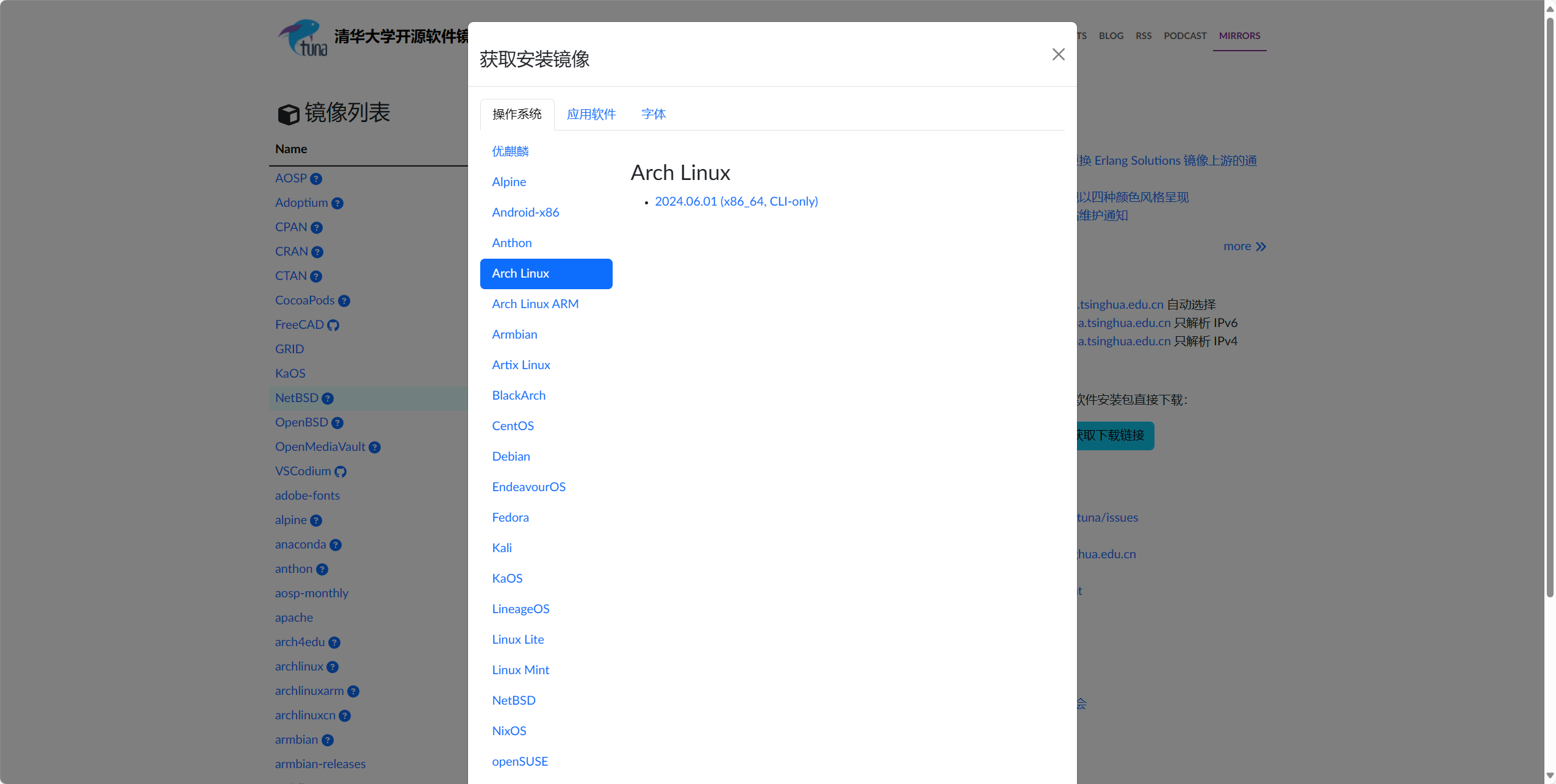
Task: Open the PODCAST nav link
Action: 1184,35
